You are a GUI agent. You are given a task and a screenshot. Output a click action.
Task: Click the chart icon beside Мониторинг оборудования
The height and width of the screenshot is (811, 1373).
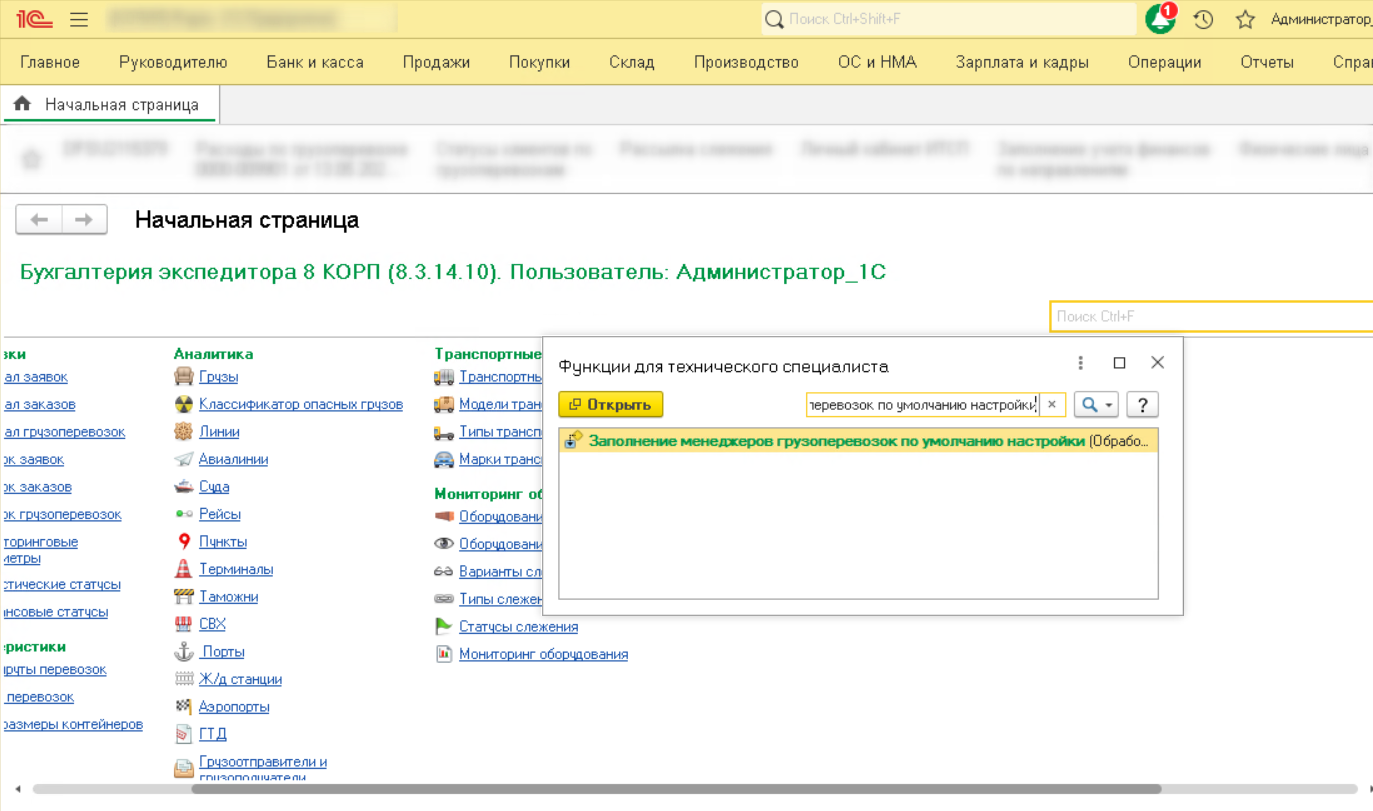[x=444, y=654]
